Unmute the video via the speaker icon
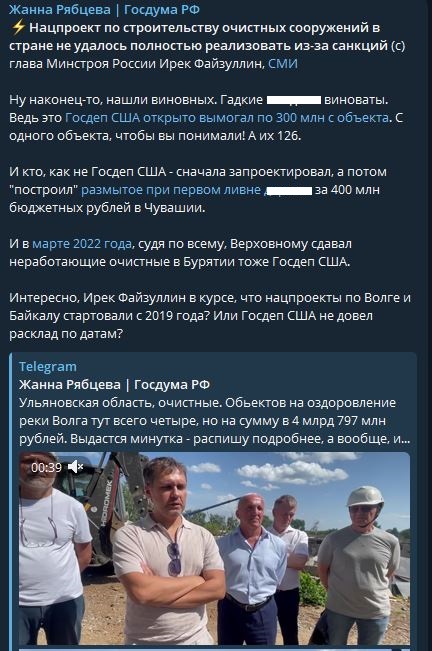This screenshot has width=432, height=651. point(76,467)
